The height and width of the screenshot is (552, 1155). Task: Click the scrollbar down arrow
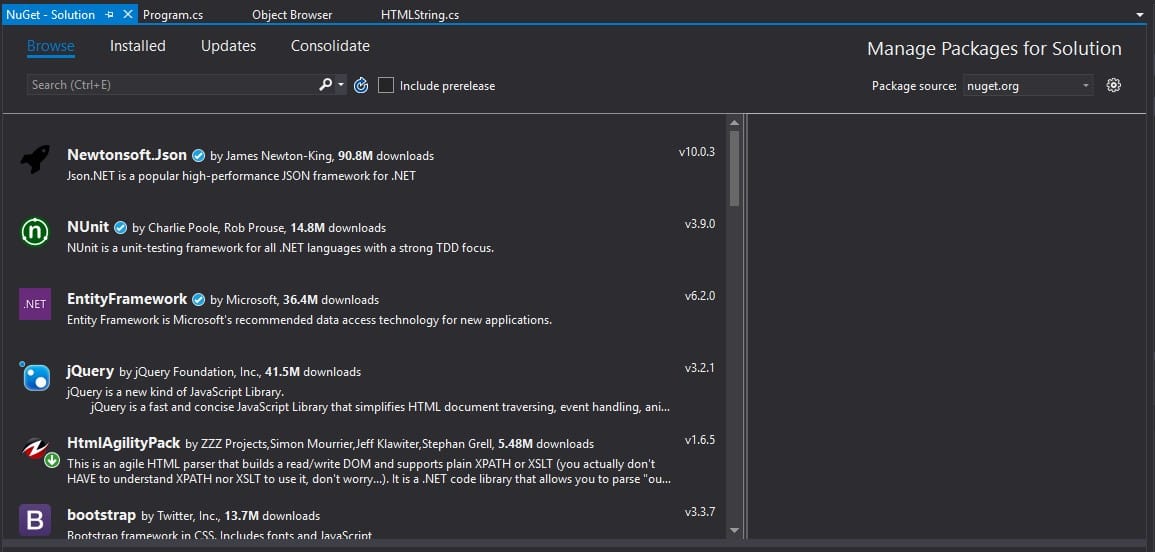pos(734,530)
